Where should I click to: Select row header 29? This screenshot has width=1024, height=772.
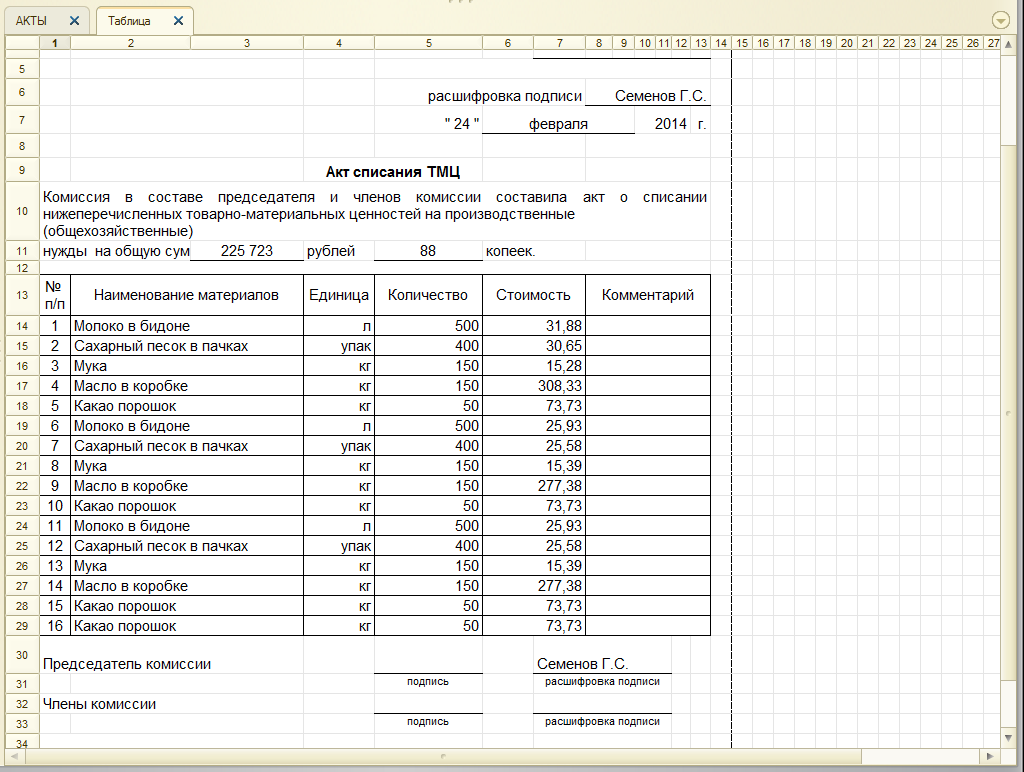[x=22, y=626]
